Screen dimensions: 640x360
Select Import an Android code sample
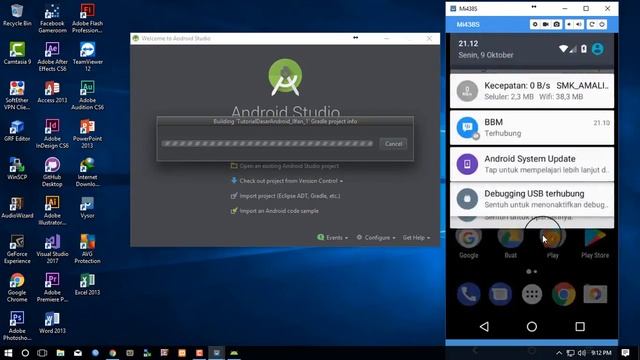tap(275, 211)
